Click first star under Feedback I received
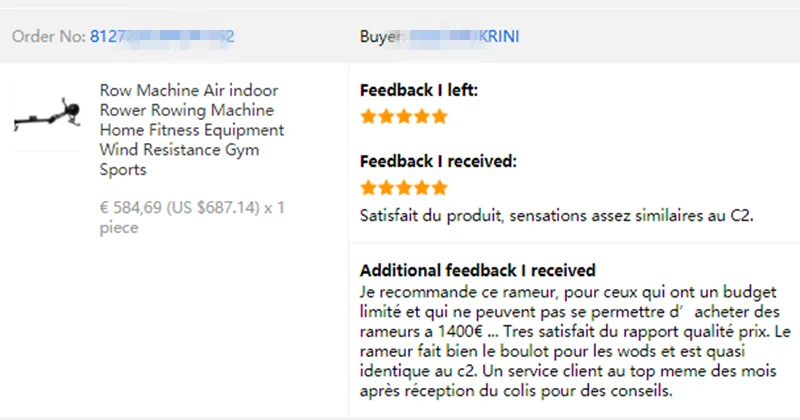 pos(368,188)
